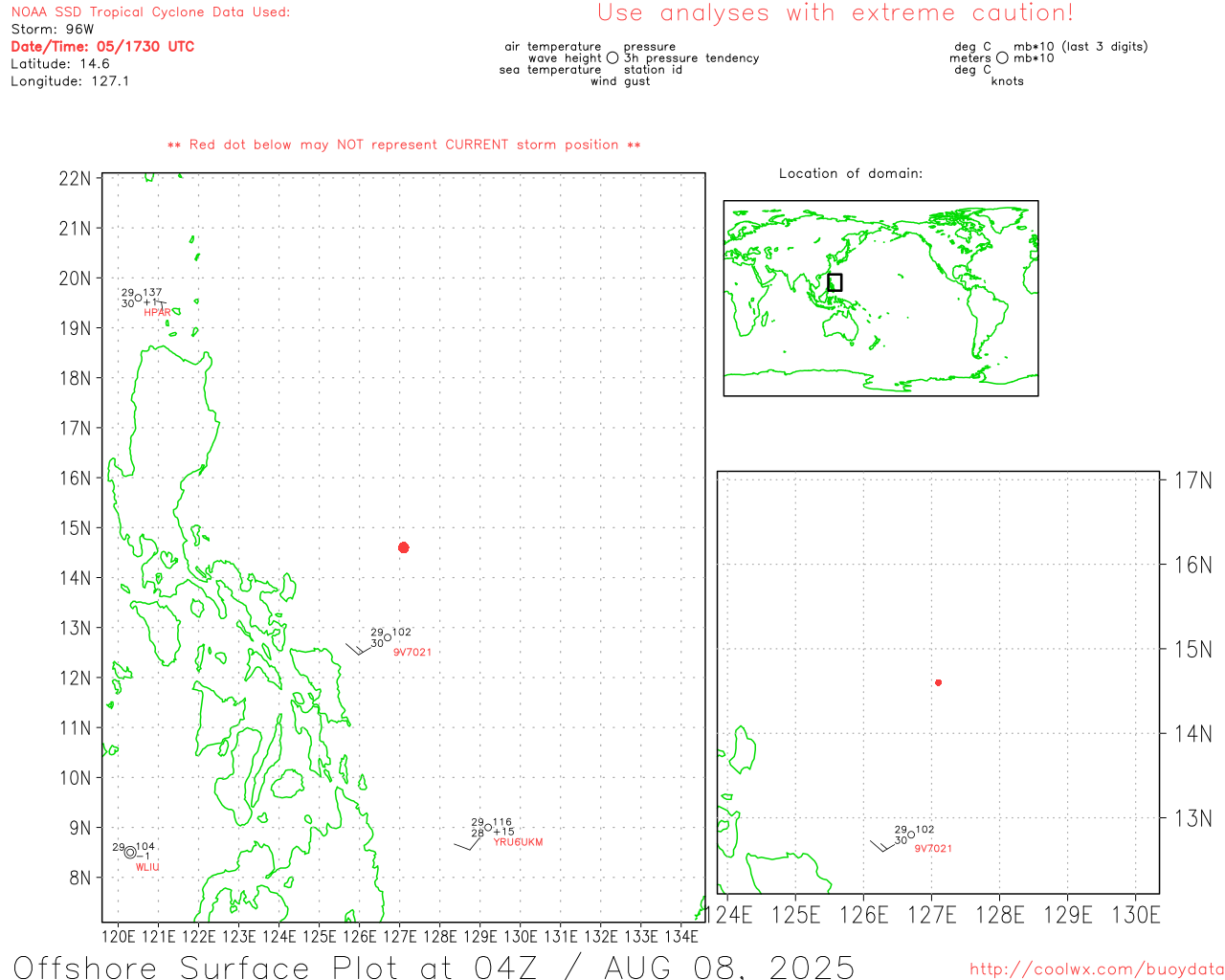Click the 'knots' unit label
The width and height of the screenshot is (1225, 980).
[1008, 81]
